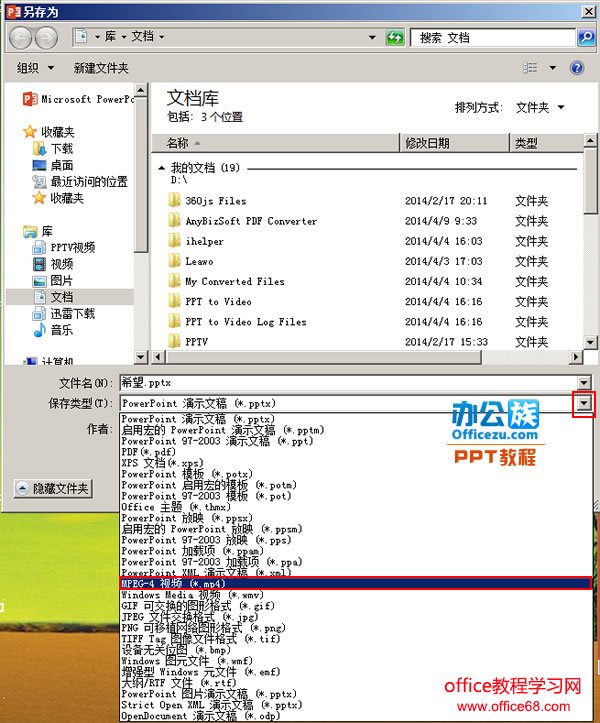Click the search magnifier icon
The image size is (600, 723).
click(586, 37)
